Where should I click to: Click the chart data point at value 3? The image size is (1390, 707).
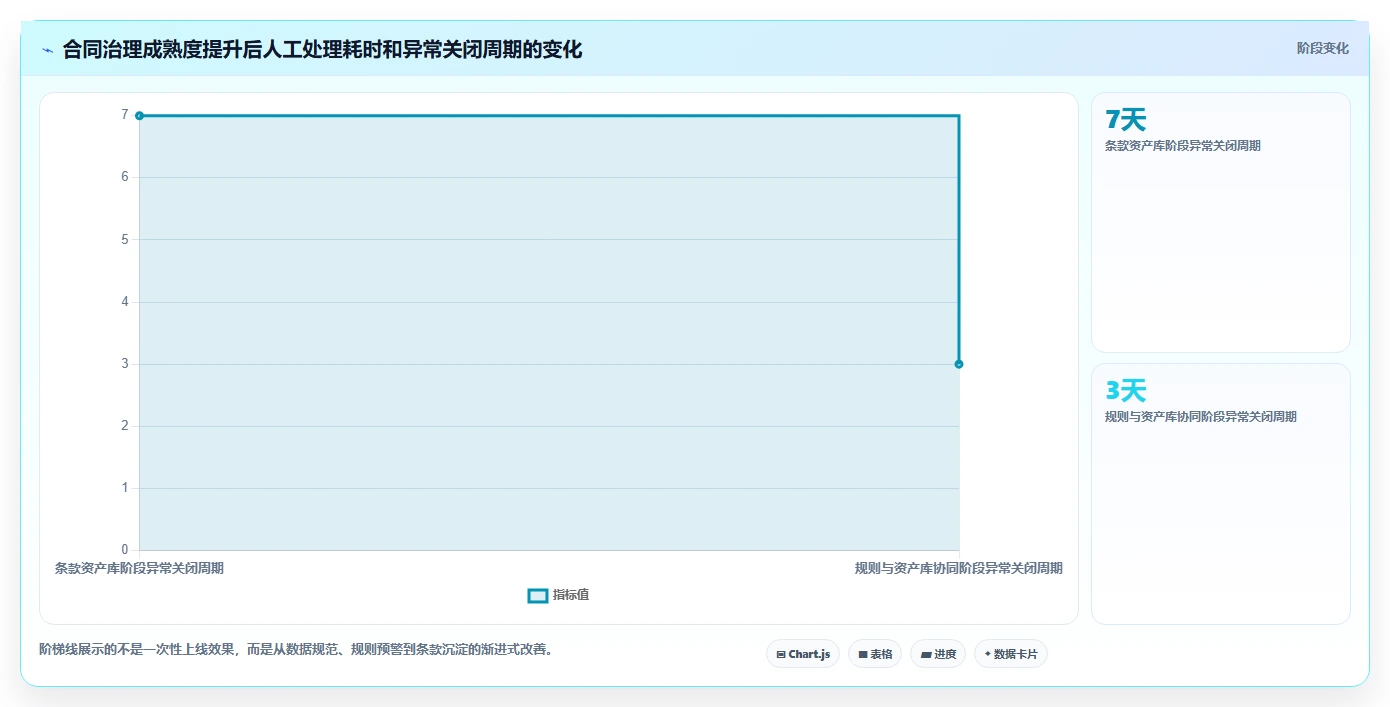click(959, 364)
